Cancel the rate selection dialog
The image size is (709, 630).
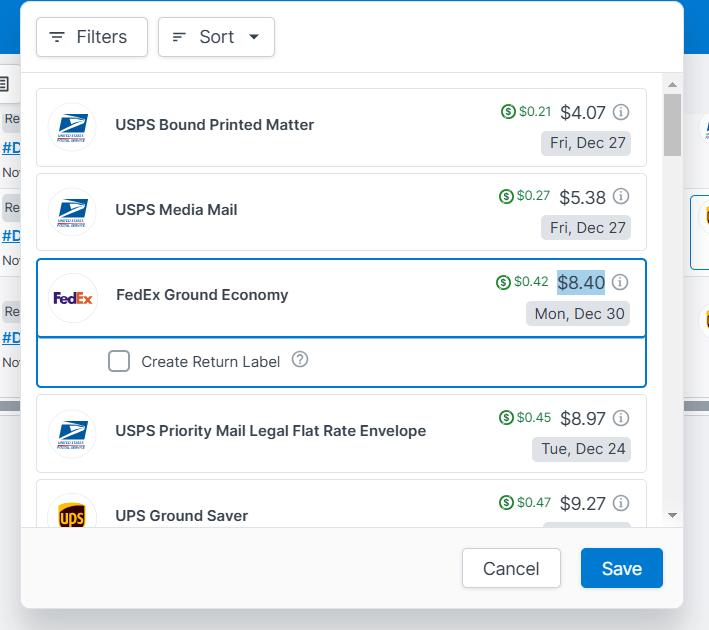511,568
